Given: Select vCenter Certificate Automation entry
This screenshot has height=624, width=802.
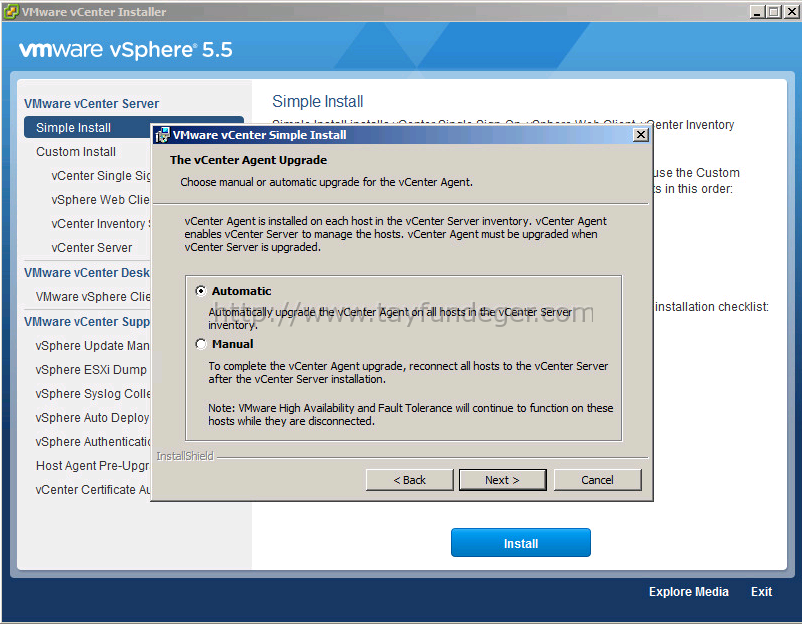Looking at the screenshot, I should click(x=93, y=489).
